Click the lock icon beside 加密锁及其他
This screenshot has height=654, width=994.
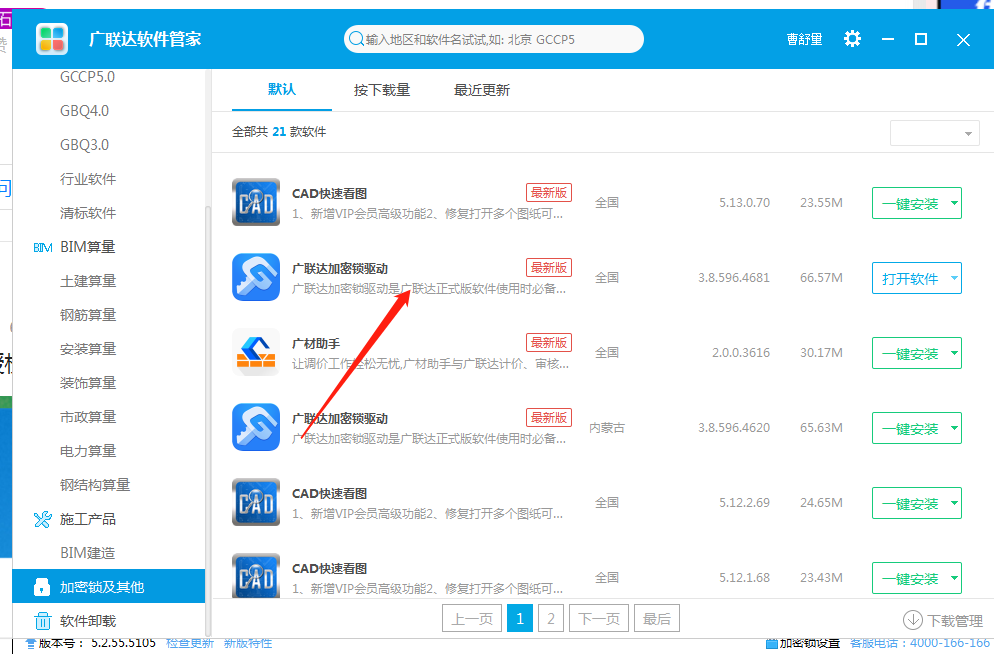[x=42, y=587]
